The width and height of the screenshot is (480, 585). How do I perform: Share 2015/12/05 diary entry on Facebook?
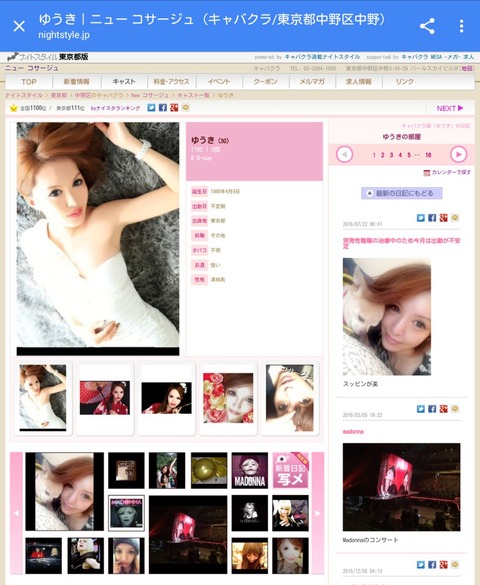pyautogui.click(x=432, y=565)
